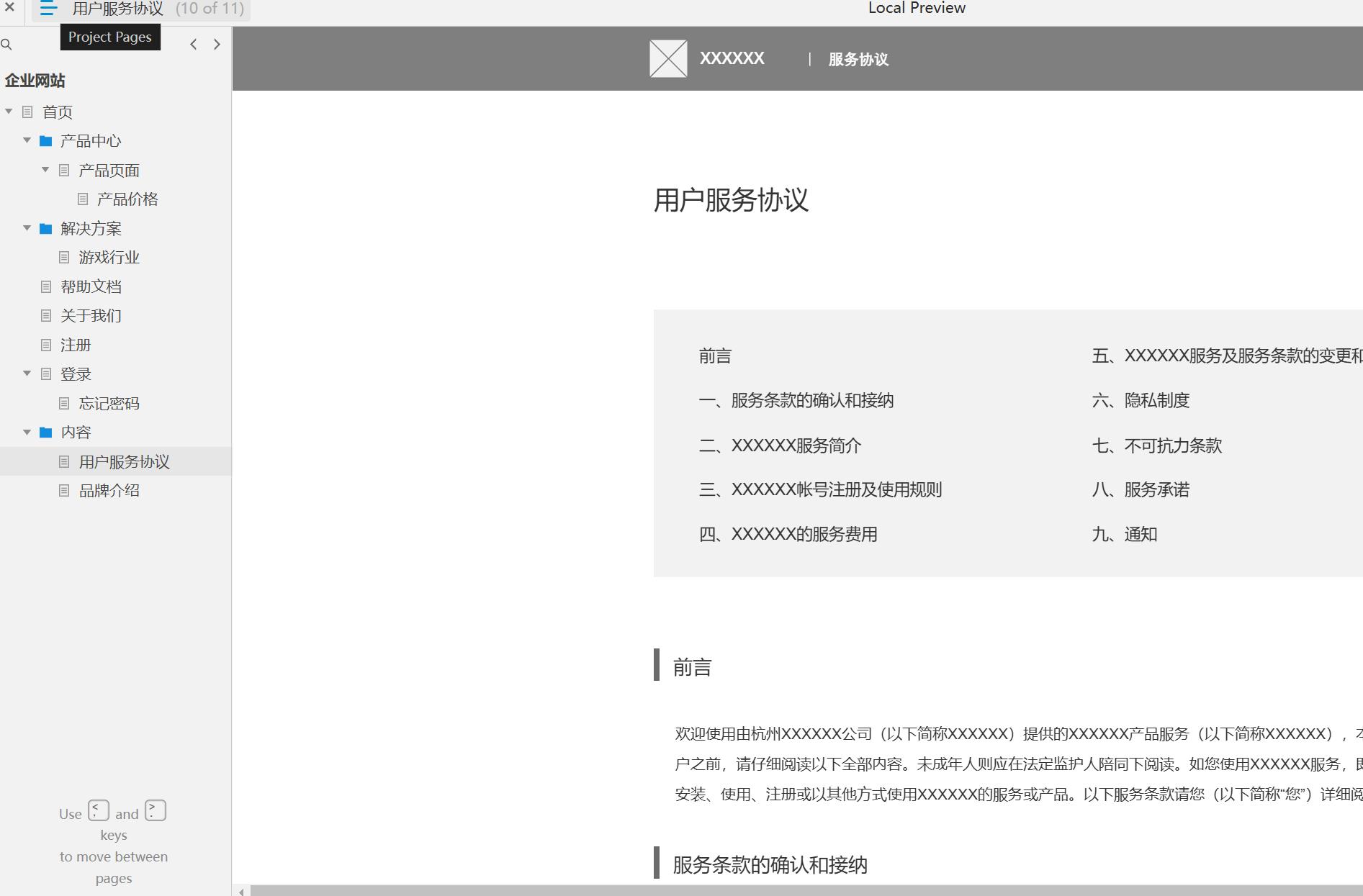Click the placeholder logo image in header
This screenshot has height=896, width=1363.
pyautogui.click(x=668, y=58)
